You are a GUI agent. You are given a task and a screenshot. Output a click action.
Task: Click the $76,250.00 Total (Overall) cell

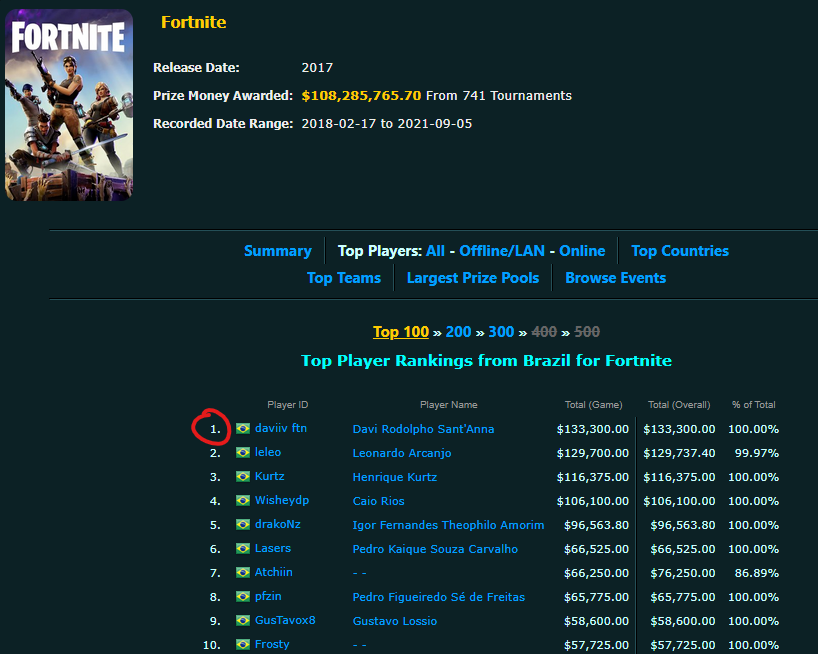(x=683, y=573)
